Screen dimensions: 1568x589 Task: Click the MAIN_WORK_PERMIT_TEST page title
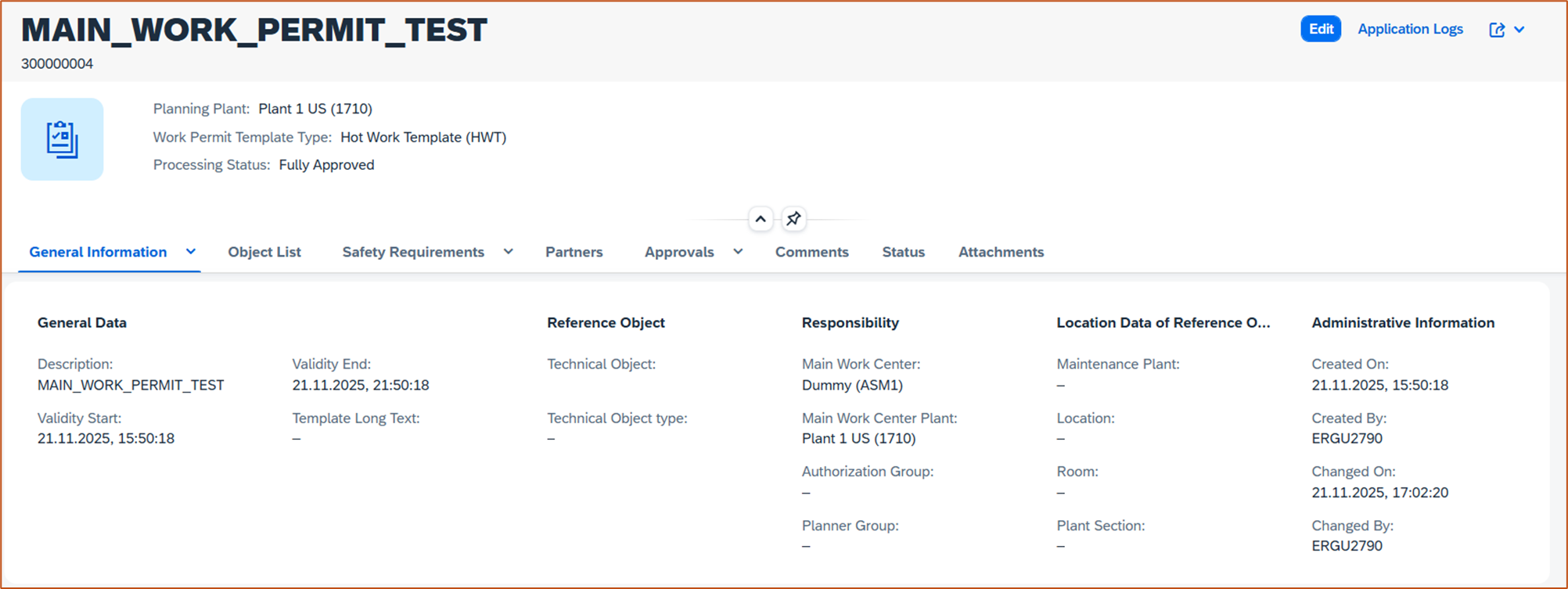254,30
